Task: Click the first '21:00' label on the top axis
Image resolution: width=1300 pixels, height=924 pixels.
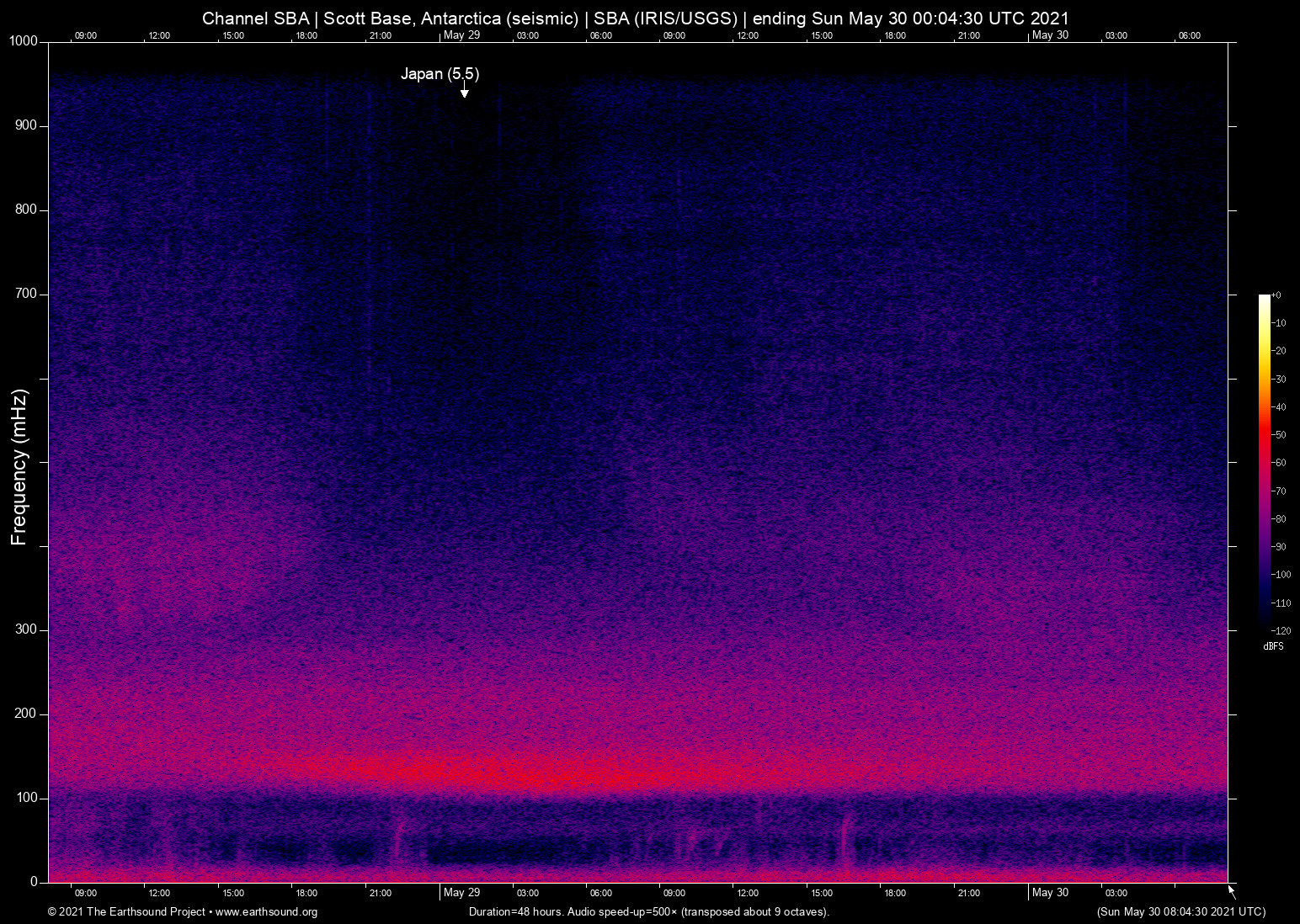Action: (x=380, y=36)
